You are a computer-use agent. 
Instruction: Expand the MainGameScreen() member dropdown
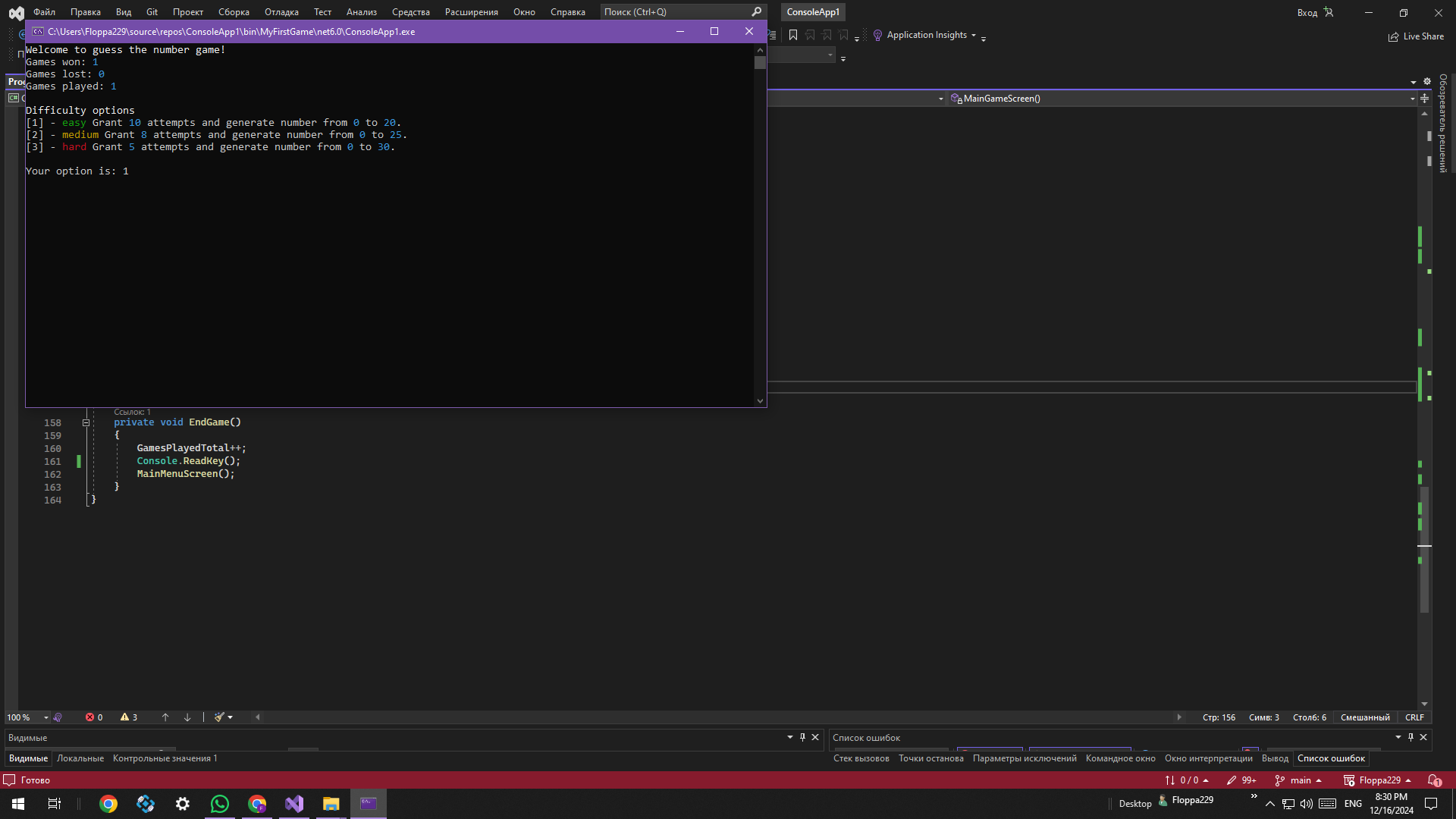(1413, 99)
